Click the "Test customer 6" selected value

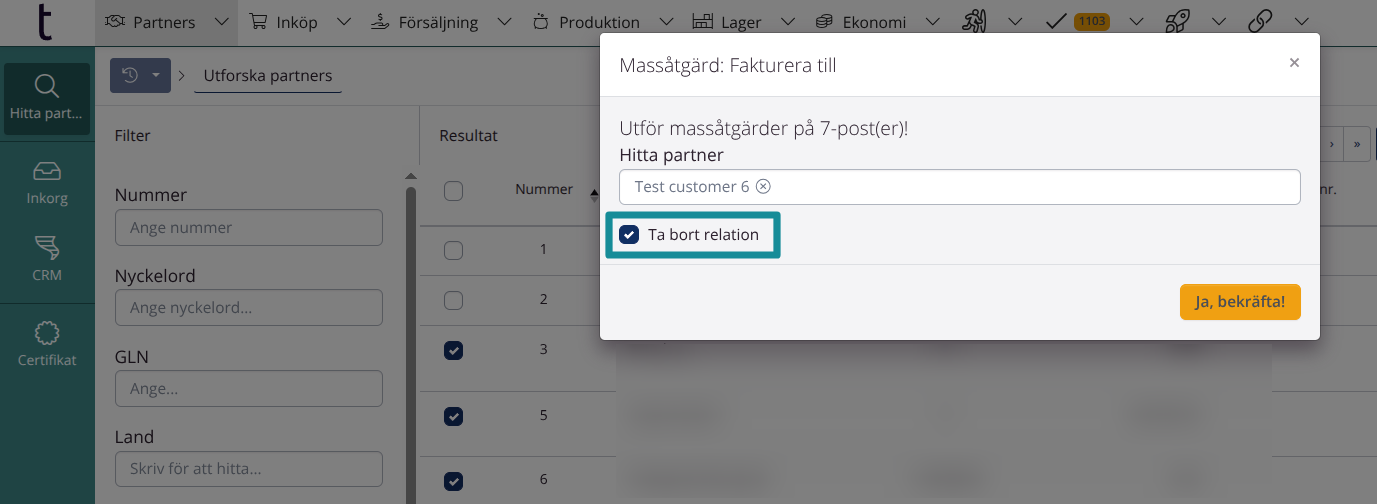[x=692, y=187]
